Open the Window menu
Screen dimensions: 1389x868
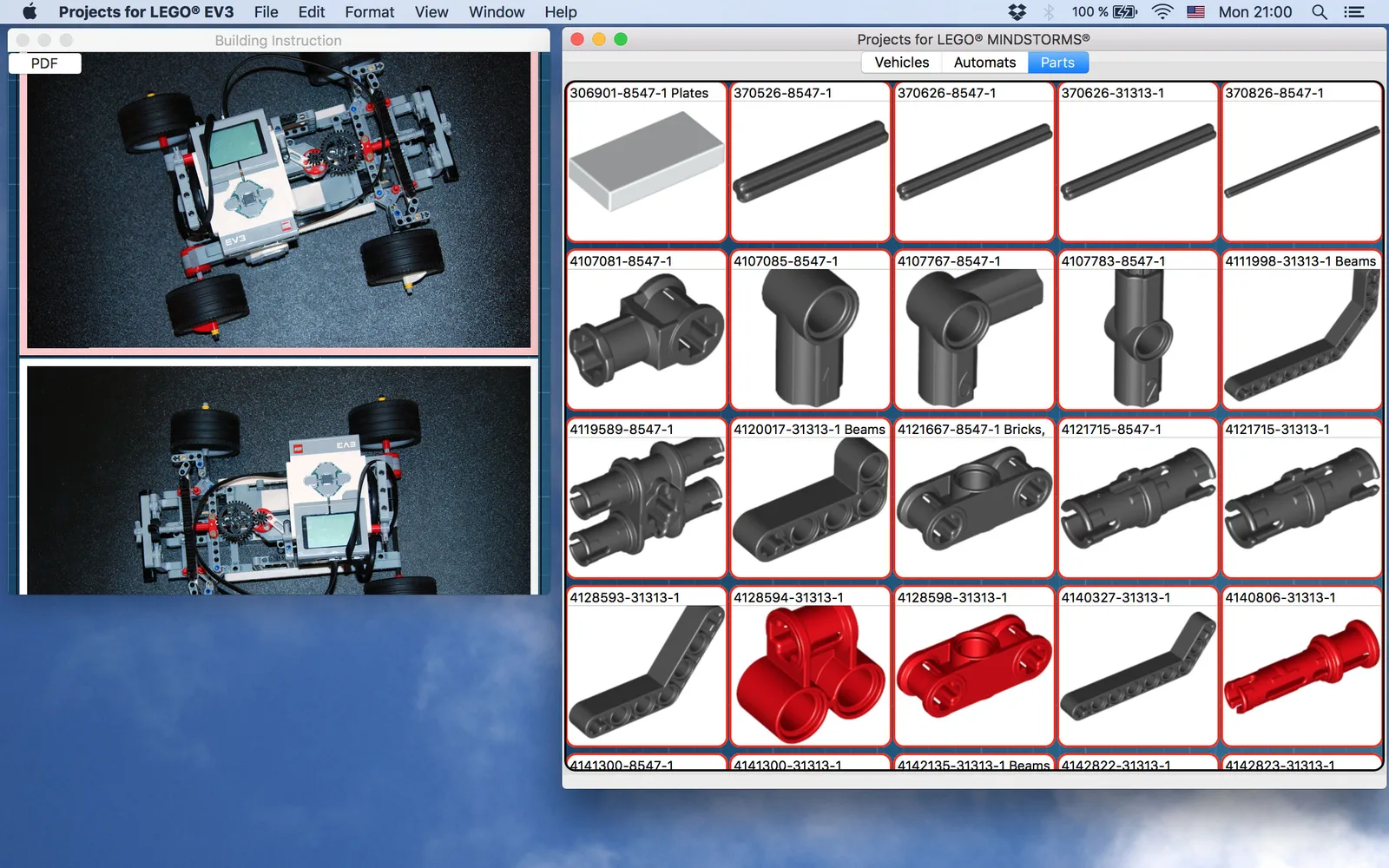[x=497, y=12]
